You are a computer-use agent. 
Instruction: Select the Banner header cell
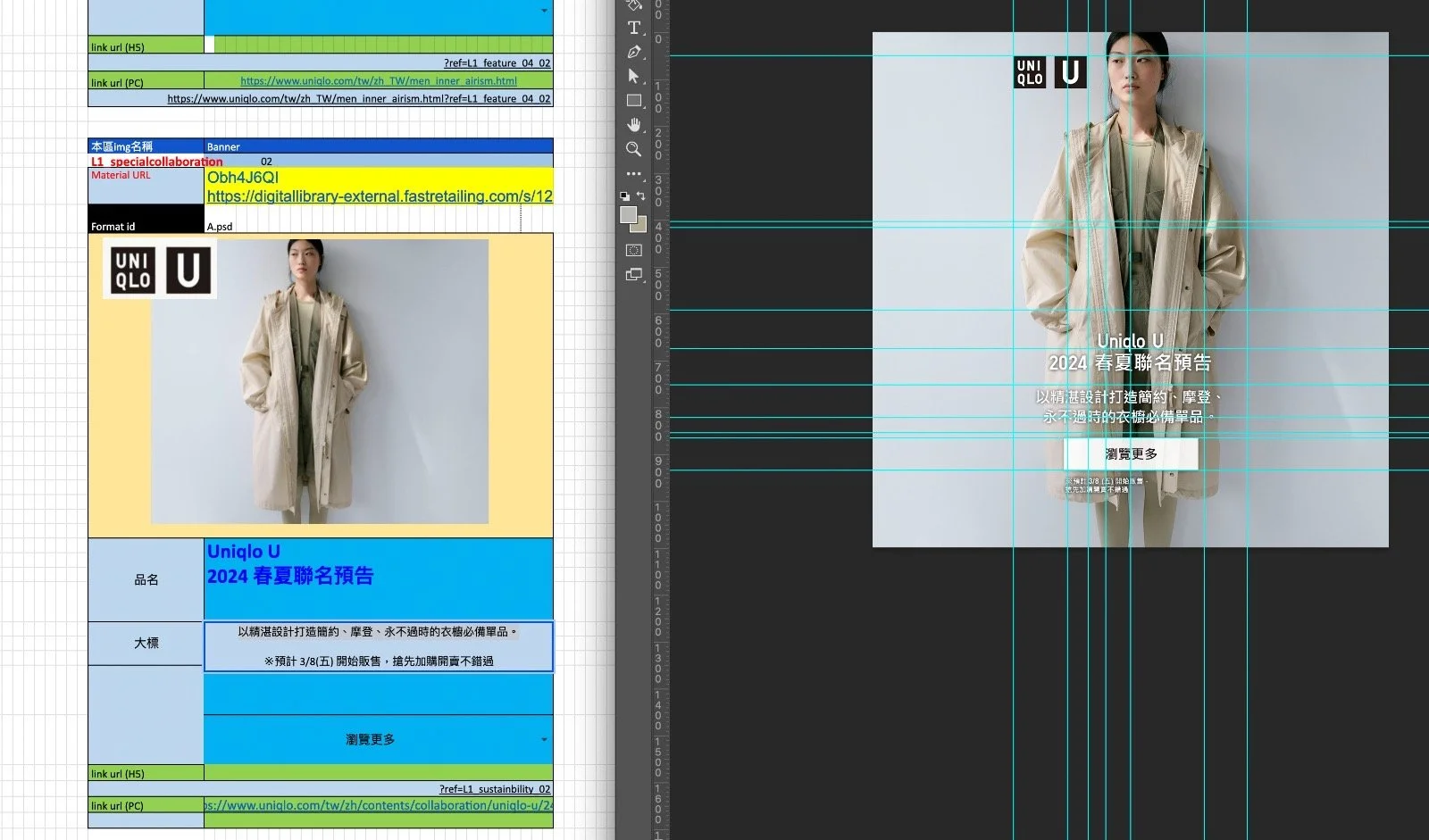coord(379,146)
